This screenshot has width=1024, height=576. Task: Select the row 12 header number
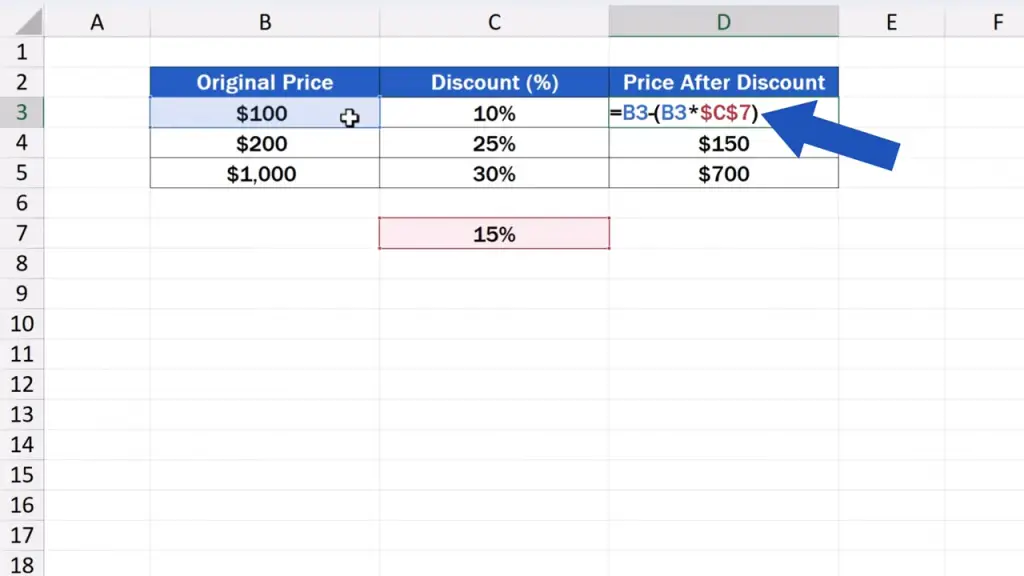click(x=22, y=384)
